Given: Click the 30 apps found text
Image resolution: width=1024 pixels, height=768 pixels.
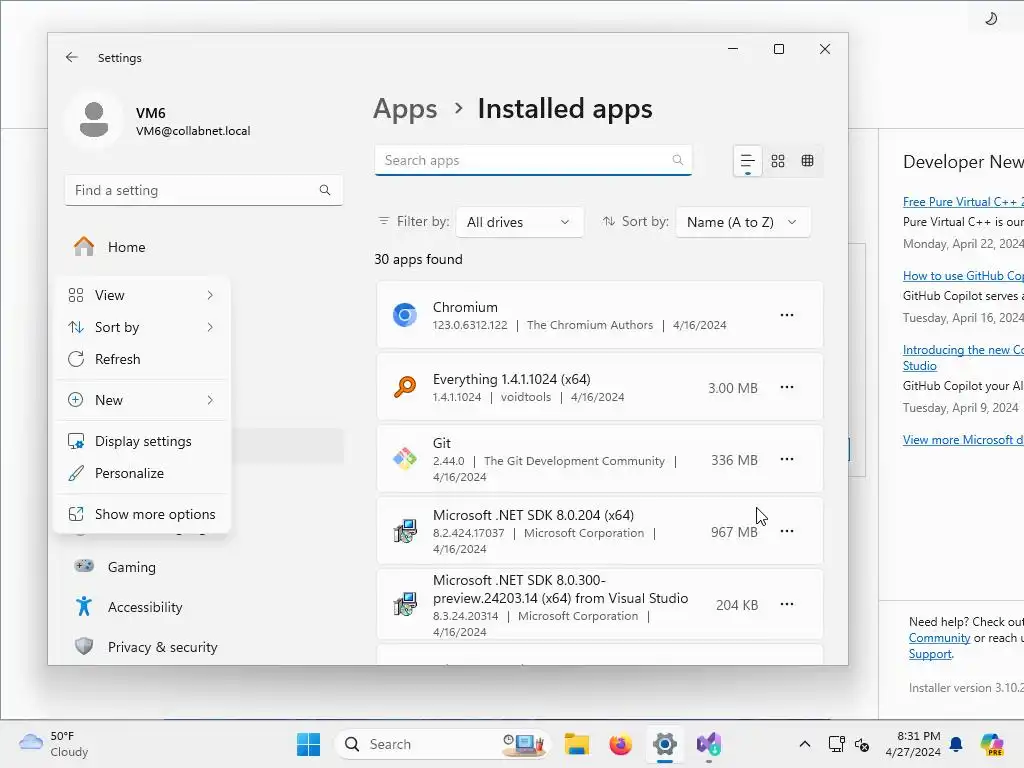Looking at the screenshot, I should coord(418,259).
